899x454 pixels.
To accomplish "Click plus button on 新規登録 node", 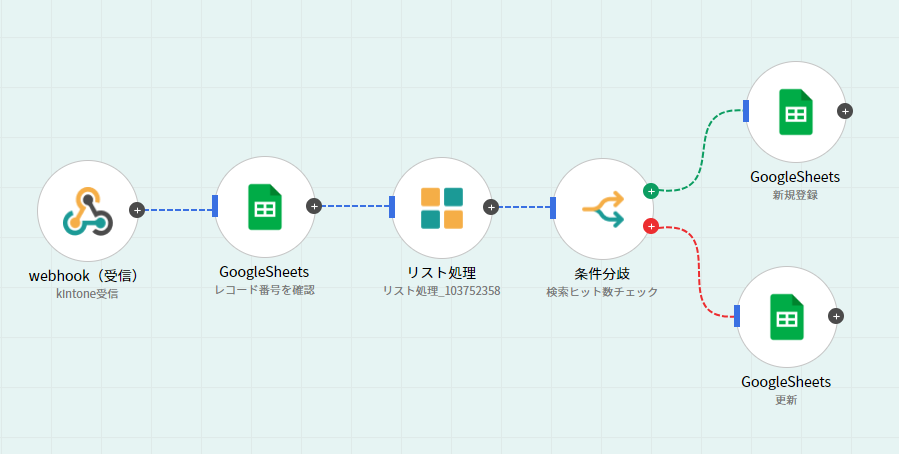I will pos(845,111).
